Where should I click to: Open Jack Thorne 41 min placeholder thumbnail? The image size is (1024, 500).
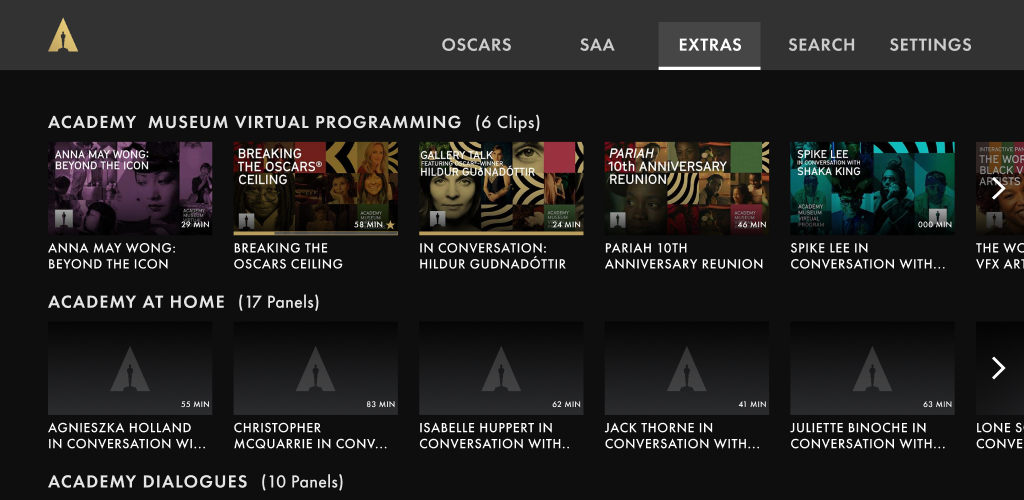tap(686, 367)
